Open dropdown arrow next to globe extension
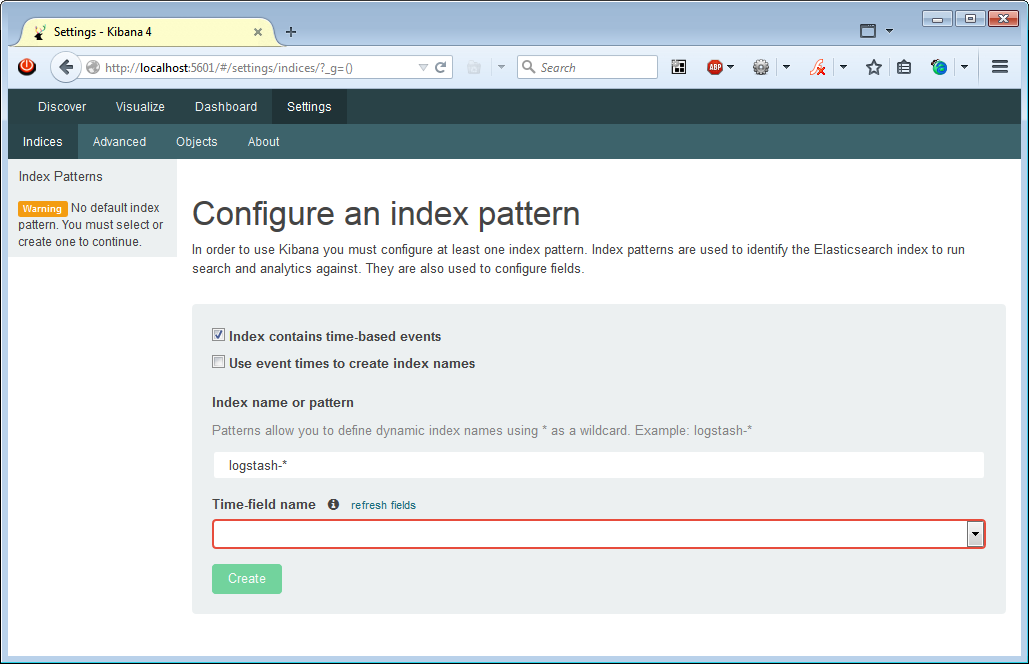 [964, 67]
